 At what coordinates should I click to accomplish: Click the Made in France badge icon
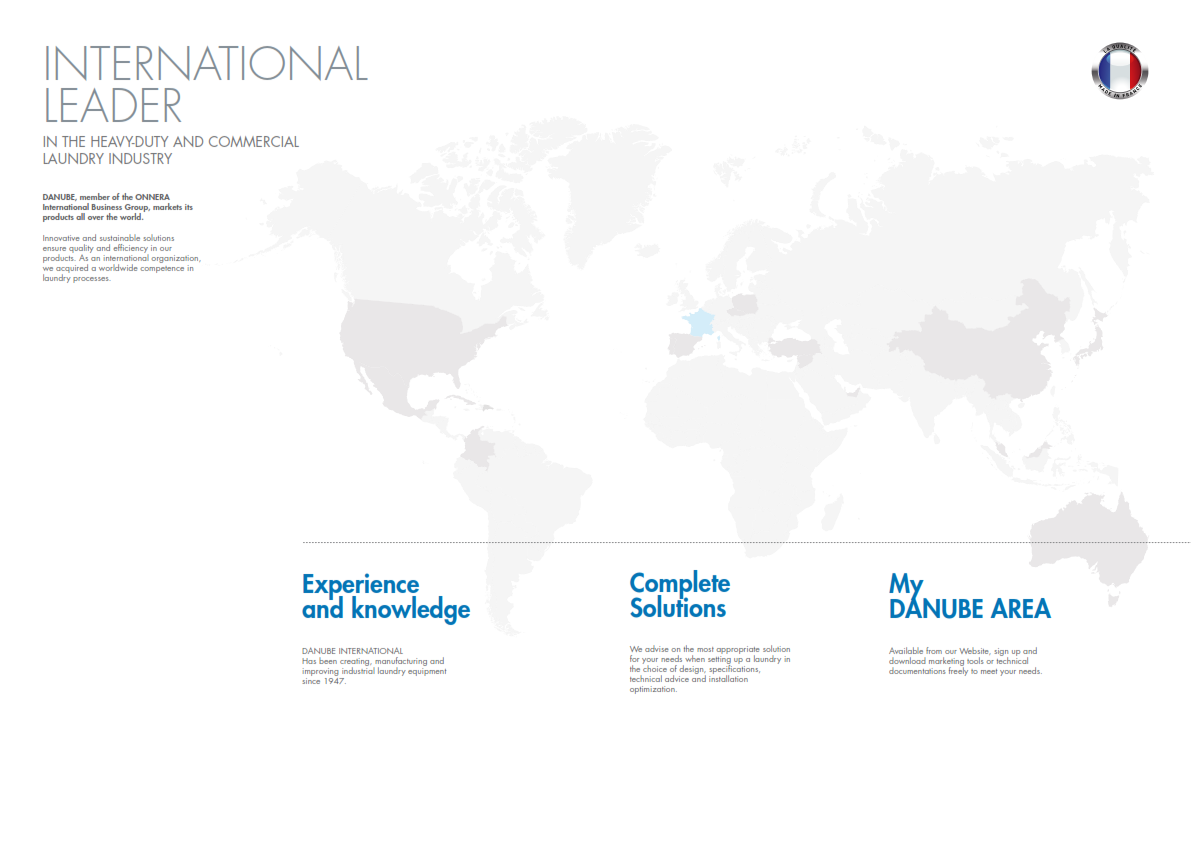tap(1120, 71)
